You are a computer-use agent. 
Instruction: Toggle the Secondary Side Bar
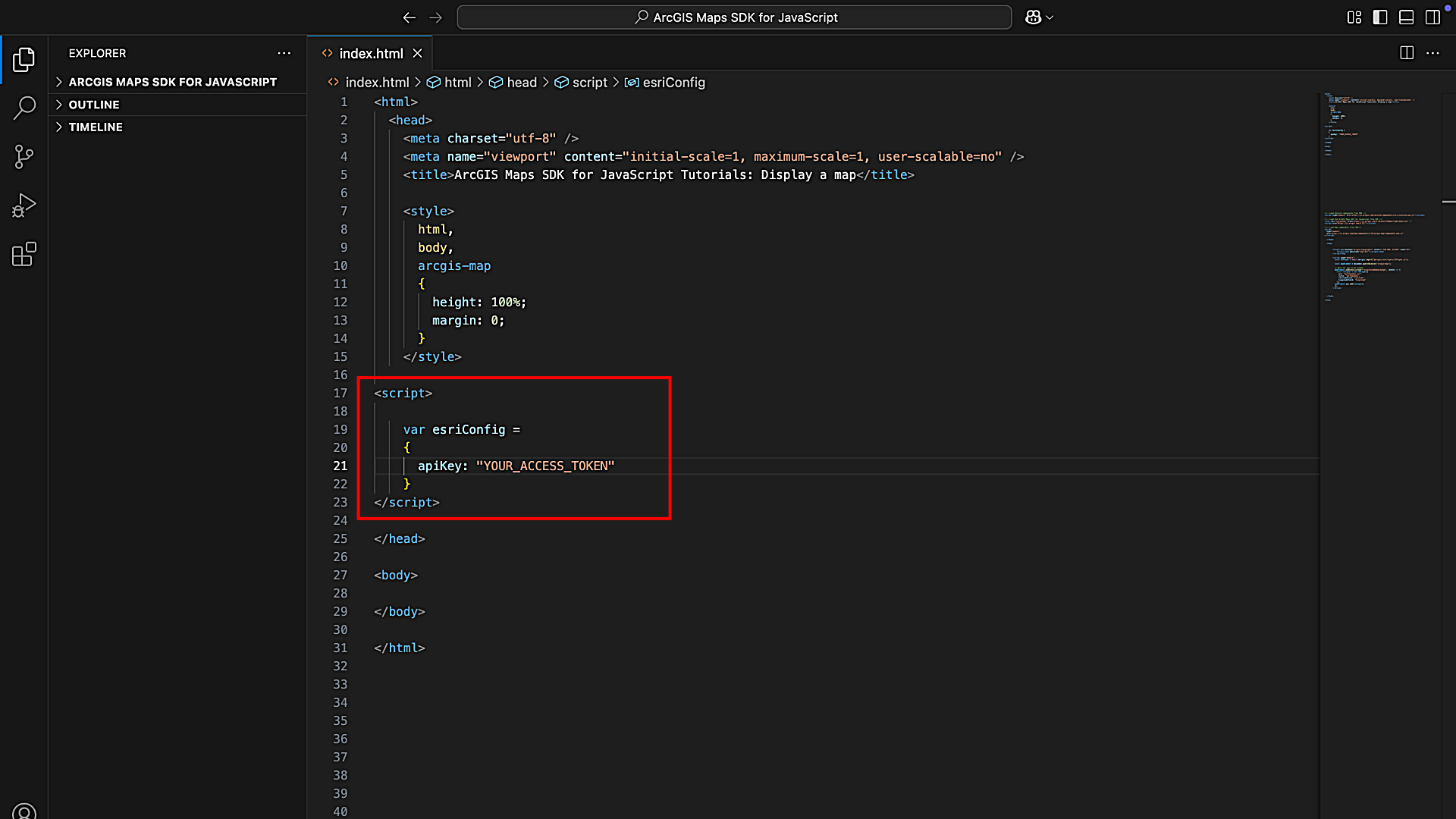(x=1432, y=17)
